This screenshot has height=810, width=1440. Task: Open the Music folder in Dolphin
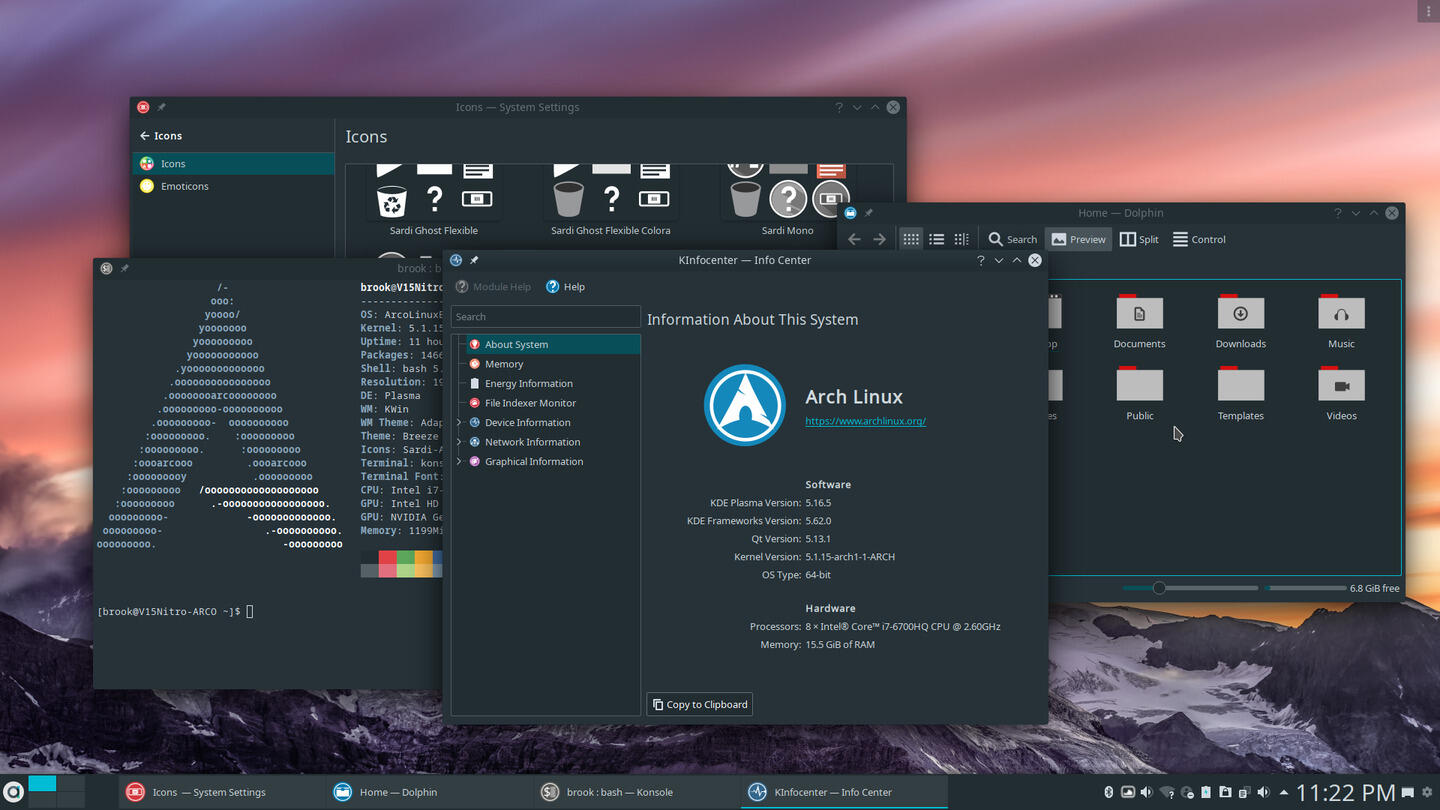click(1341, 321)
